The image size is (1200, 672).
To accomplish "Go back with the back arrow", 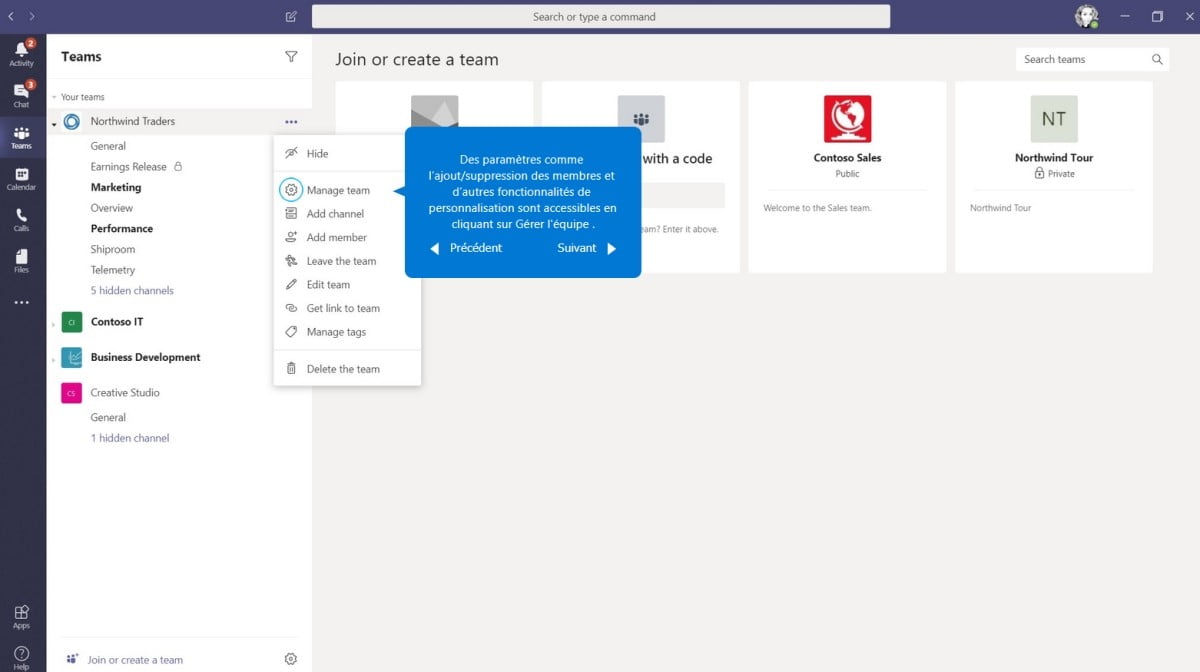I will (x=11, y=16).
